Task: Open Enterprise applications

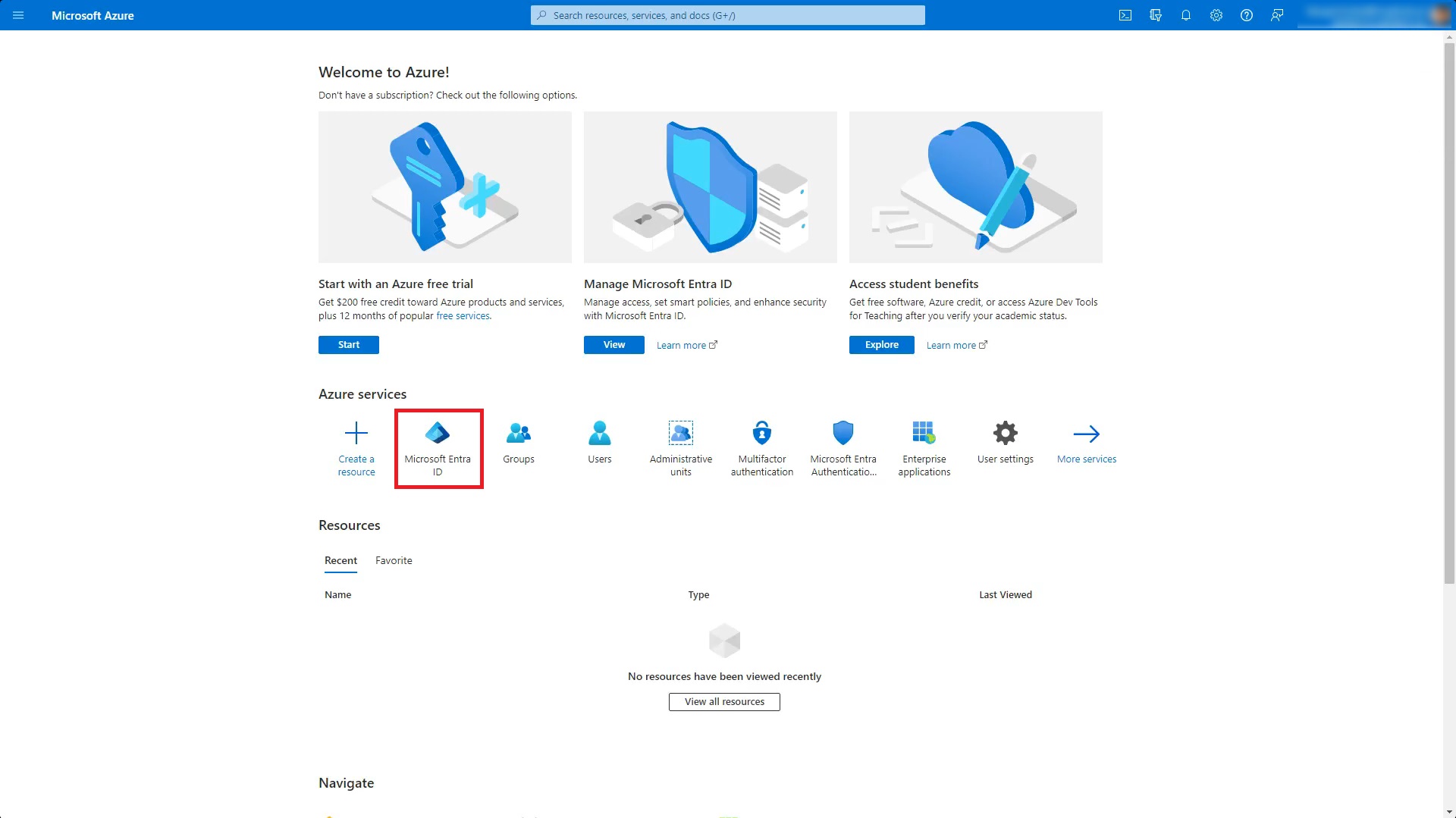Action: tap(924, 447)
